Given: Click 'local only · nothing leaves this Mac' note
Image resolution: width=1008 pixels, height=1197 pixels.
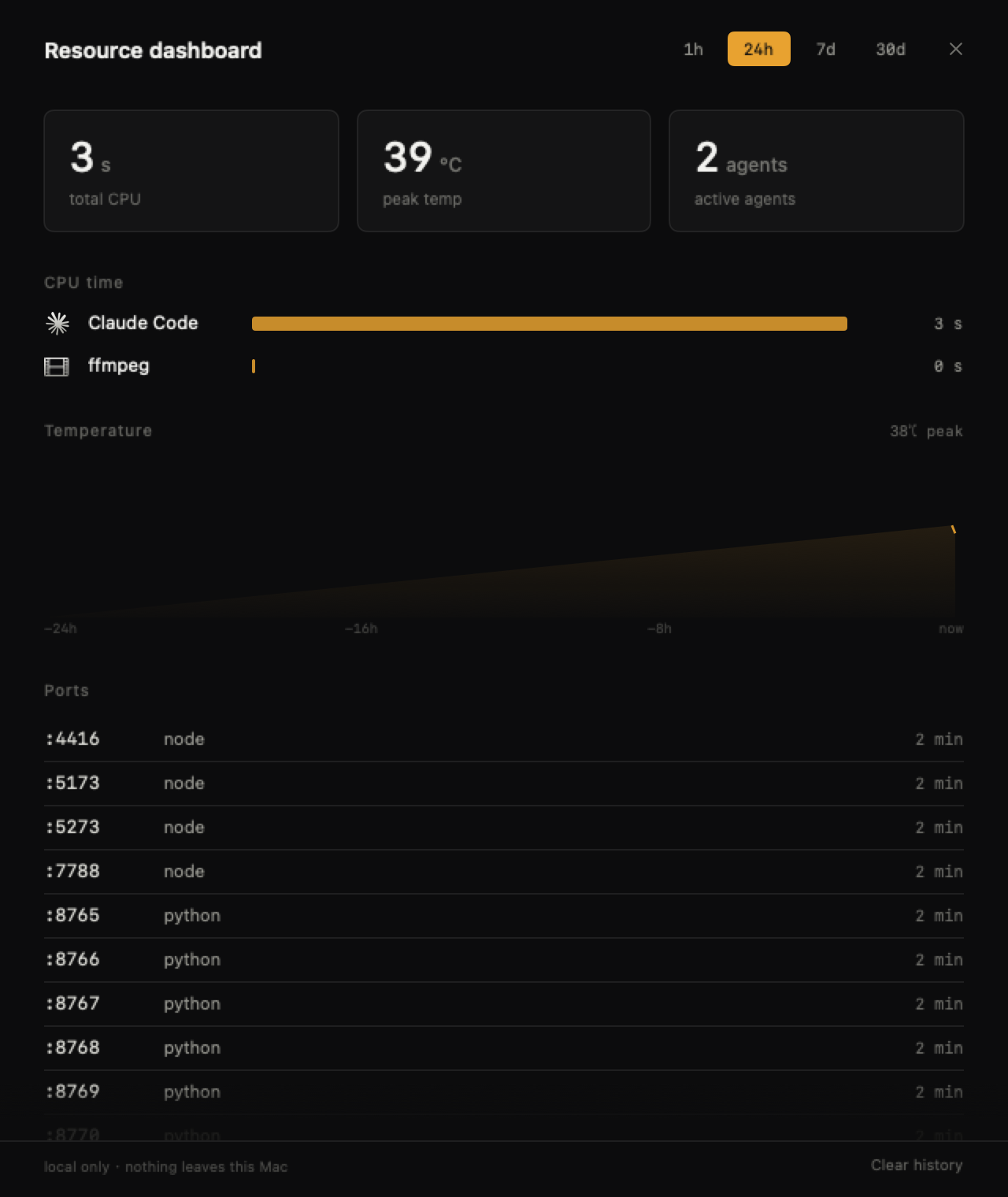Looking at the screenshot, I should coord(166,1166).
